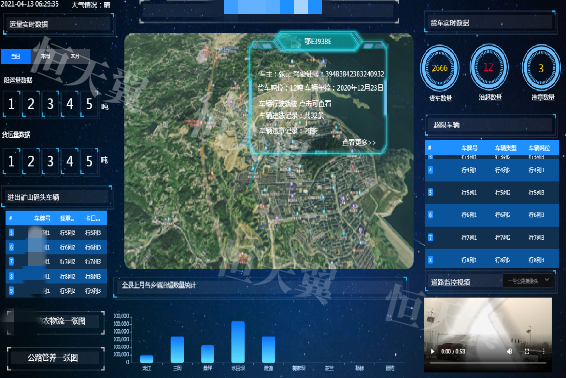Click 车牌号 column header in 超限车辆 table
The image size is (567, 378).
469,148
